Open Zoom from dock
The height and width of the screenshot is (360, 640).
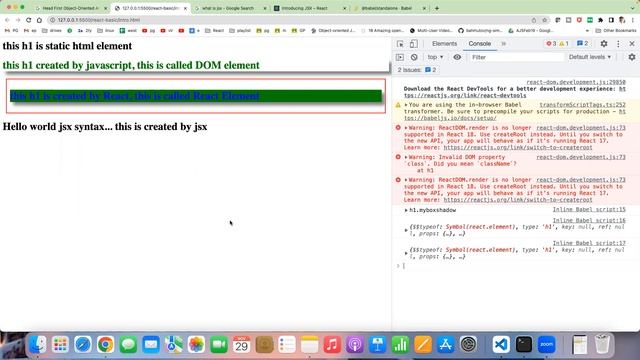[547, 344]
